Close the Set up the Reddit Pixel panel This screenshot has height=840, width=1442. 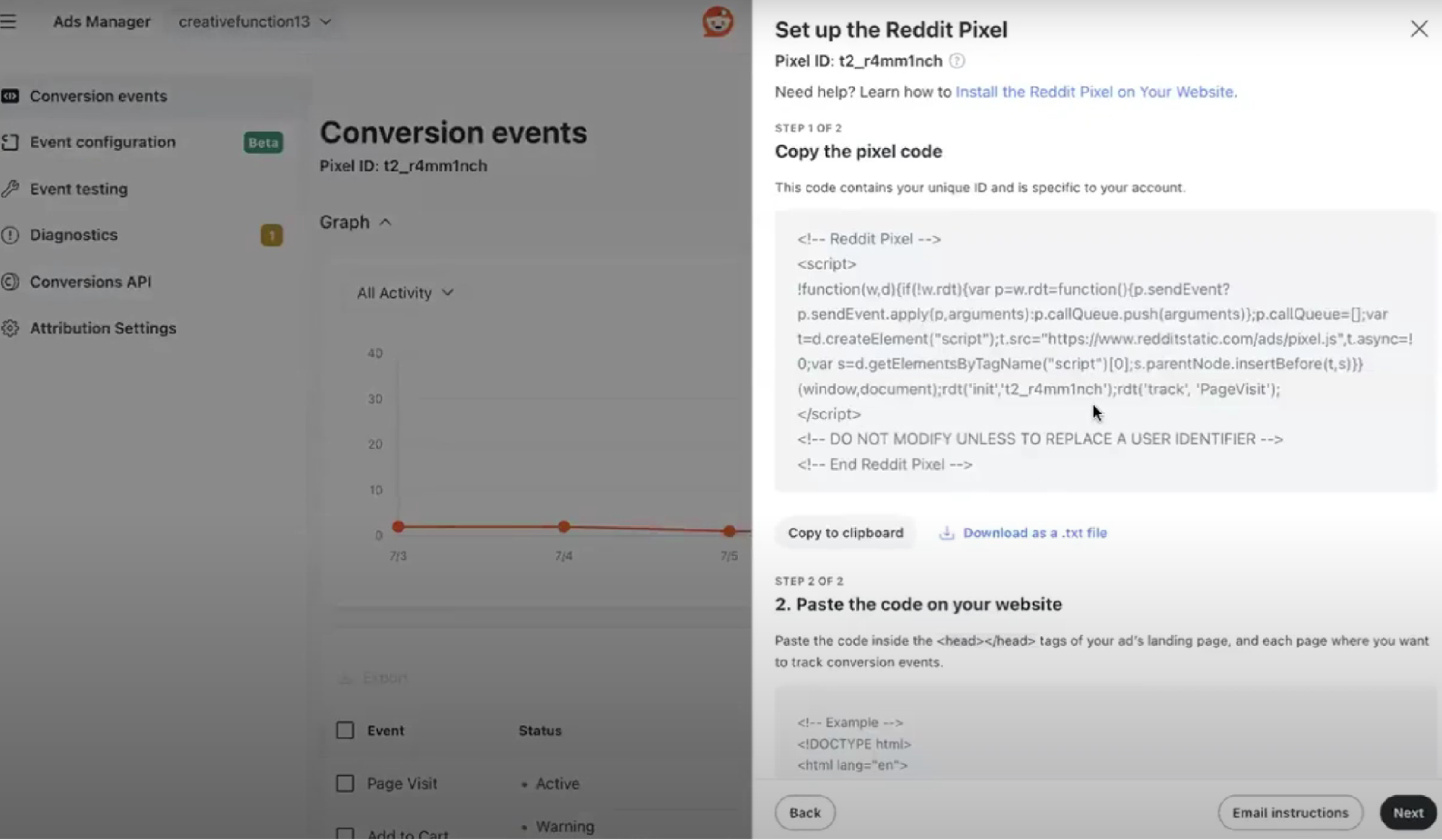[x=1418, y=29]
